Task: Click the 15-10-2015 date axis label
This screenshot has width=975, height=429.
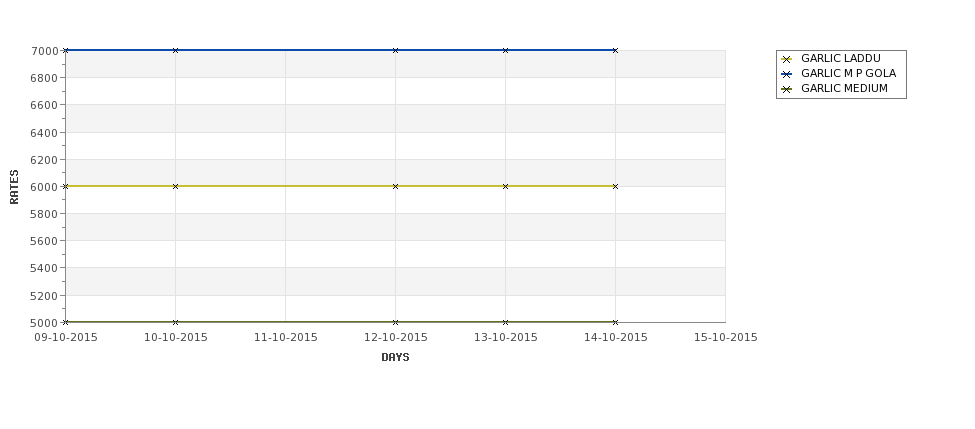Action: (725, 338)
